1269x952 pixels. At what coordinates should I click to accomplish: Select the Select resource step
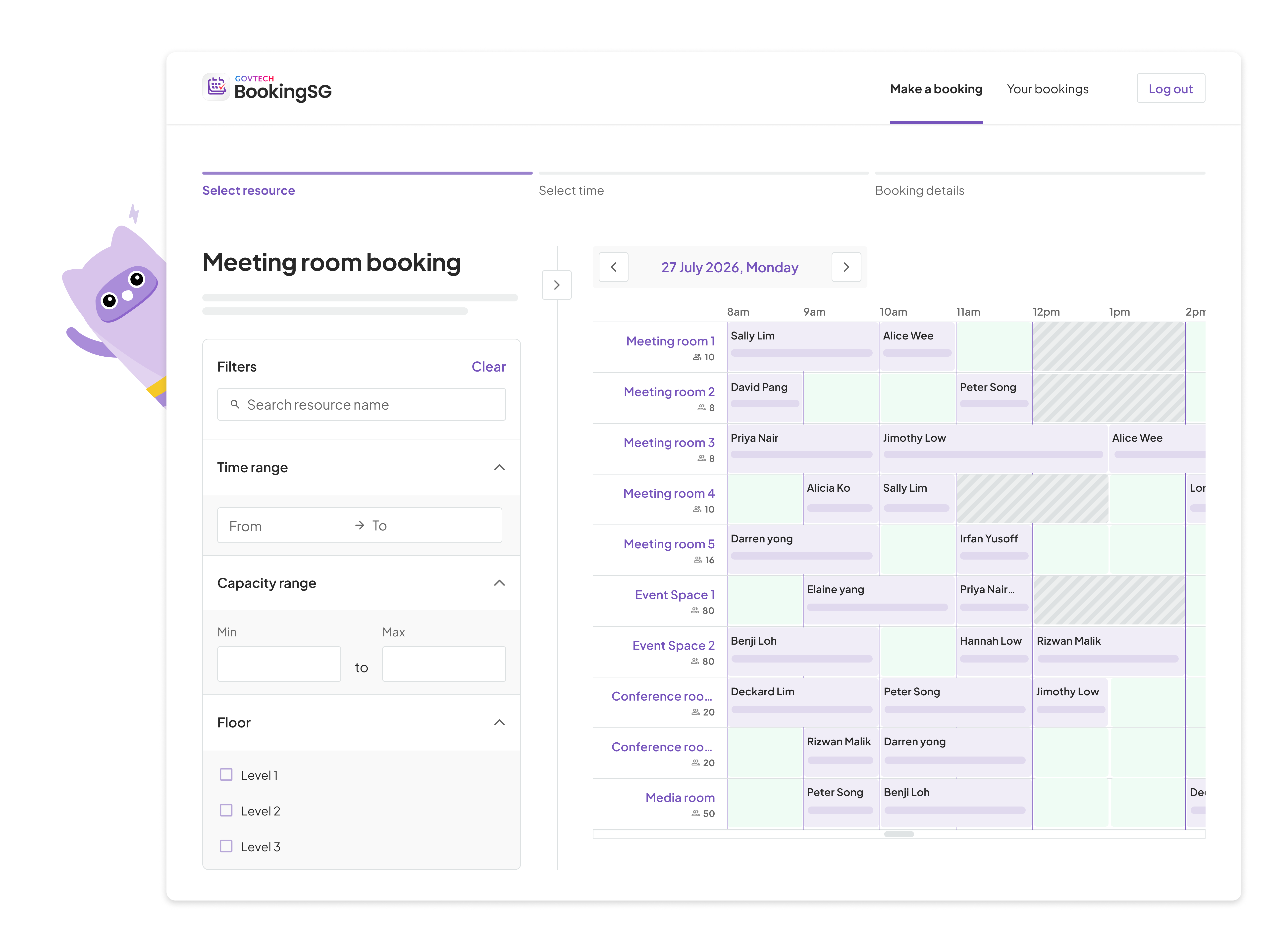pyautogui.click(x=248, y=190)
